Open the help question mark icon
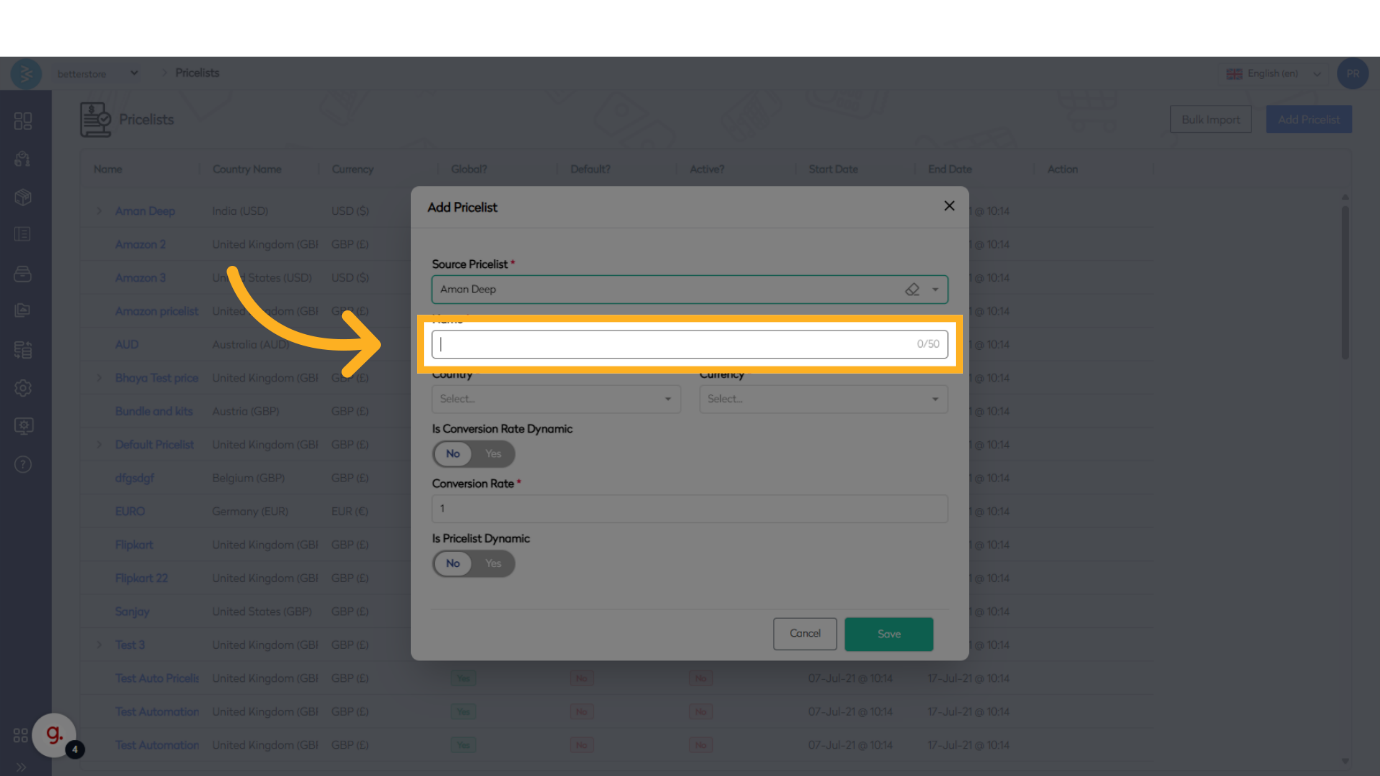 [x=23, y=464]
